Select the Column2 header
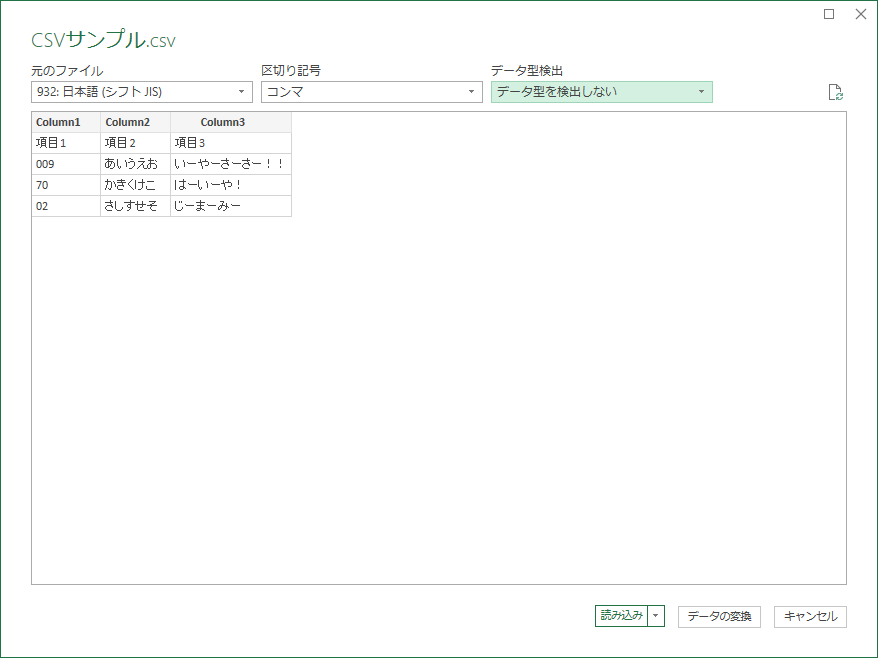Viewport: 878px width, 658px height. tap(135, 122)
